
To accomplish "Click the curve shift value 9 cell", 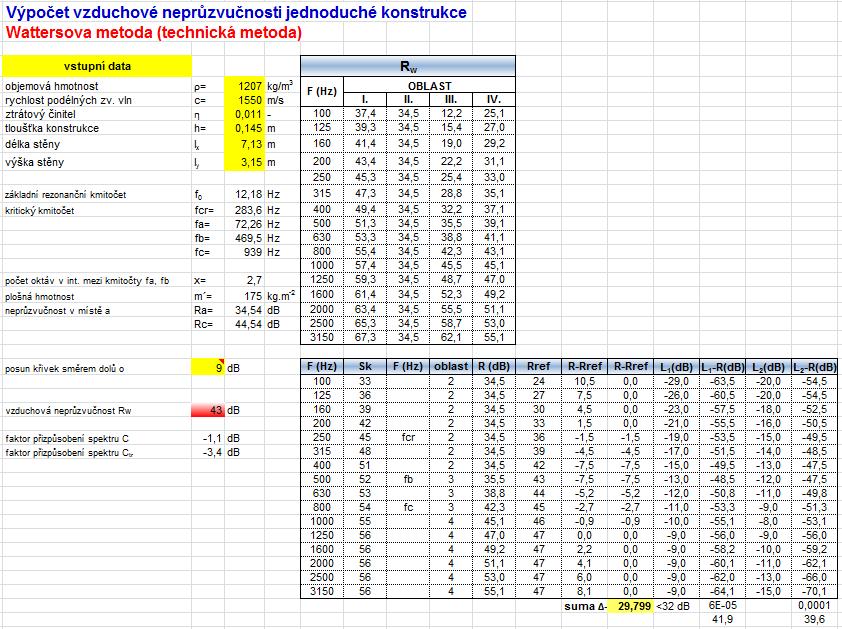I will click(x=208, y=368).
